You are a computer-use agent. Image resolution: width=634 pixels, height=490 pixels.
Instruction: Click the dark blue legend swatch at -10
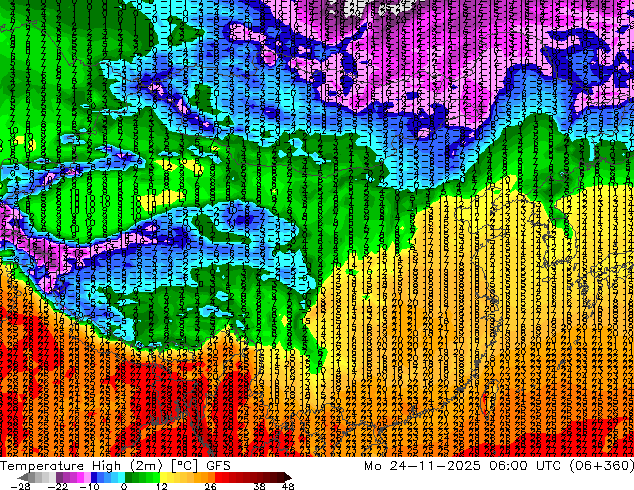(x=94, y=477)
